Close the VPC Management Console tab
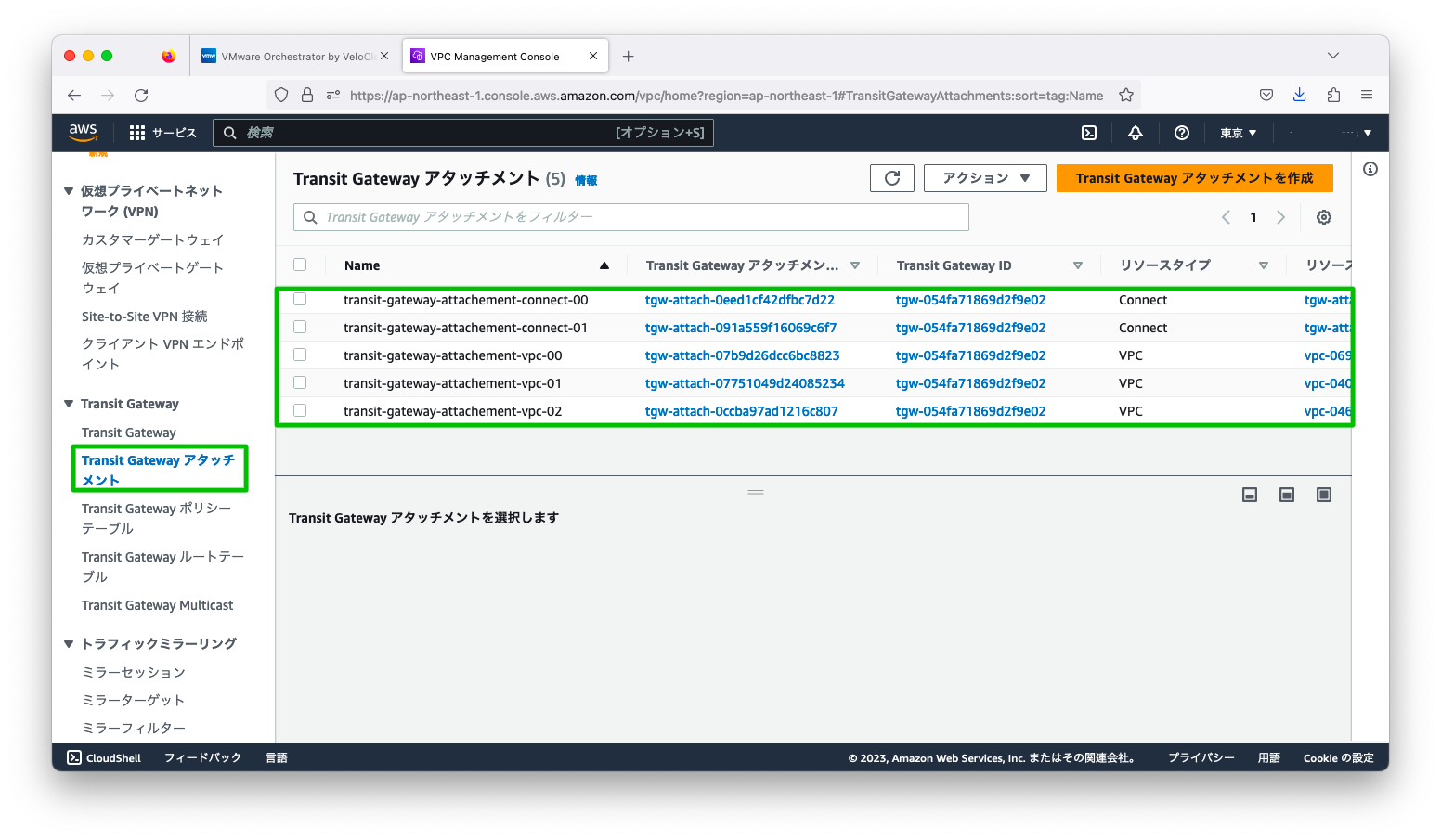The width and height of the screenshot is (1441, 840). (x=593, y=56)
